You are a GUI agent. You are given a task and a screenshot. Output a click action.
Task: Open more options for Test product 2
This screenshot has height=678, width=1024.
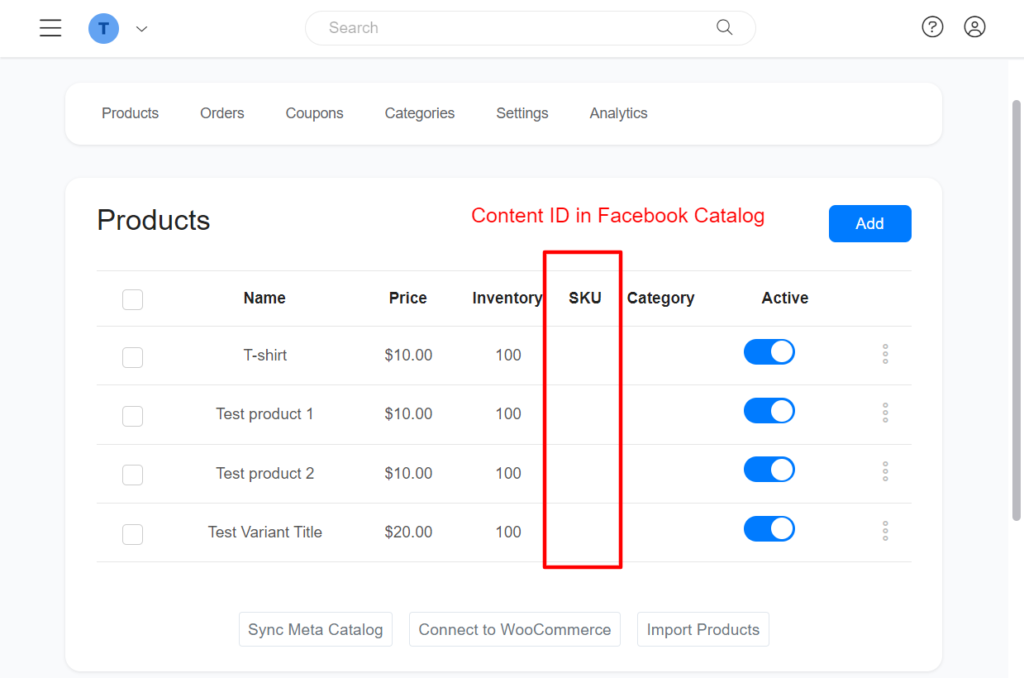885,472
